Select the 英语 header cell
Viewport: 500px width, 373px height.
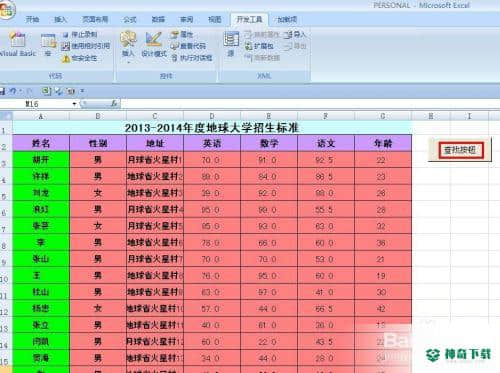212,143
